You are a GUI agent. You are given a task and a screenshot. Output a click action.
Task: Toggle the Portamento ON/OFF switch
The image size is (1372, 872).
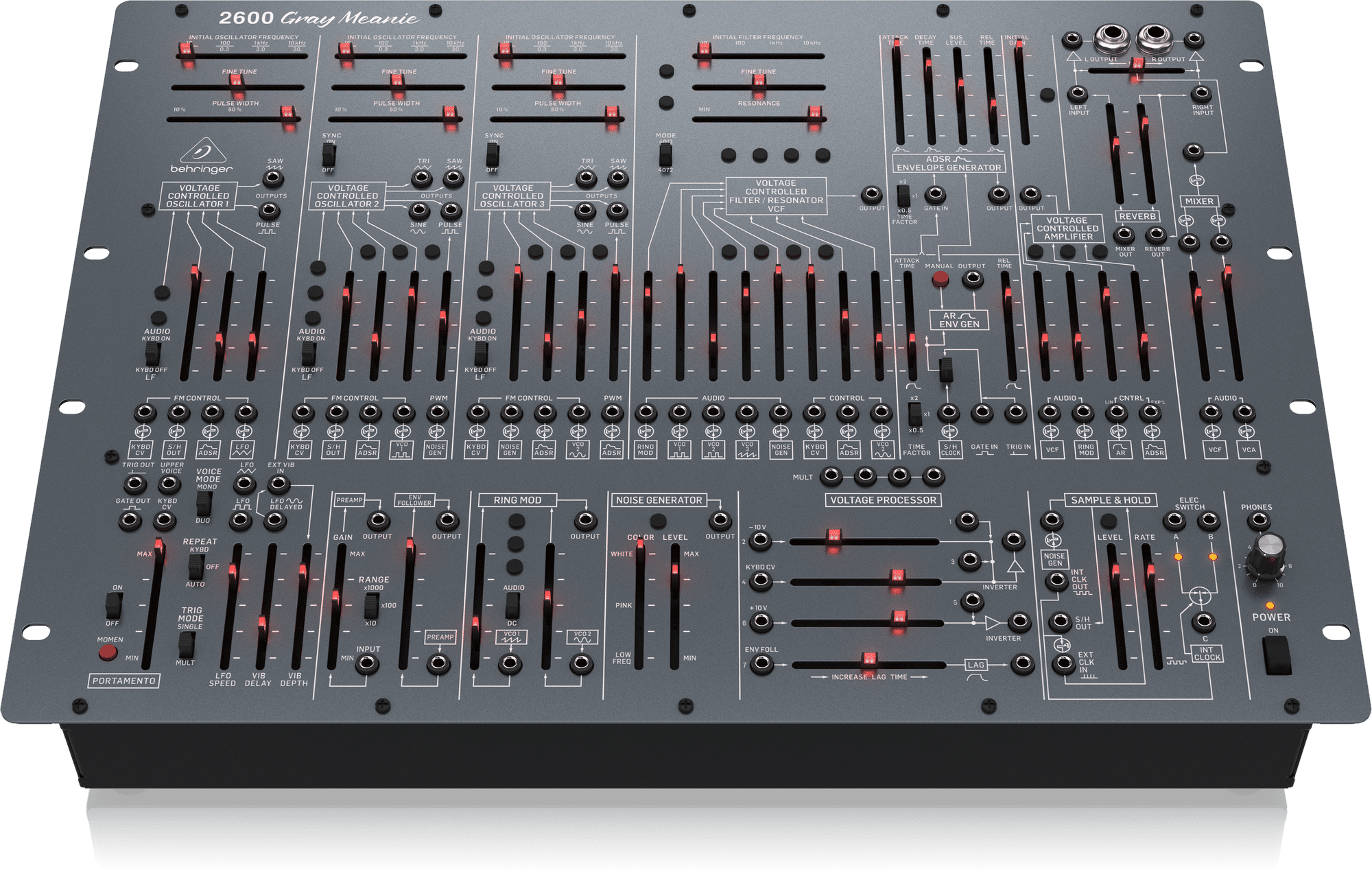pyautogui.click(x=114, y=605)
